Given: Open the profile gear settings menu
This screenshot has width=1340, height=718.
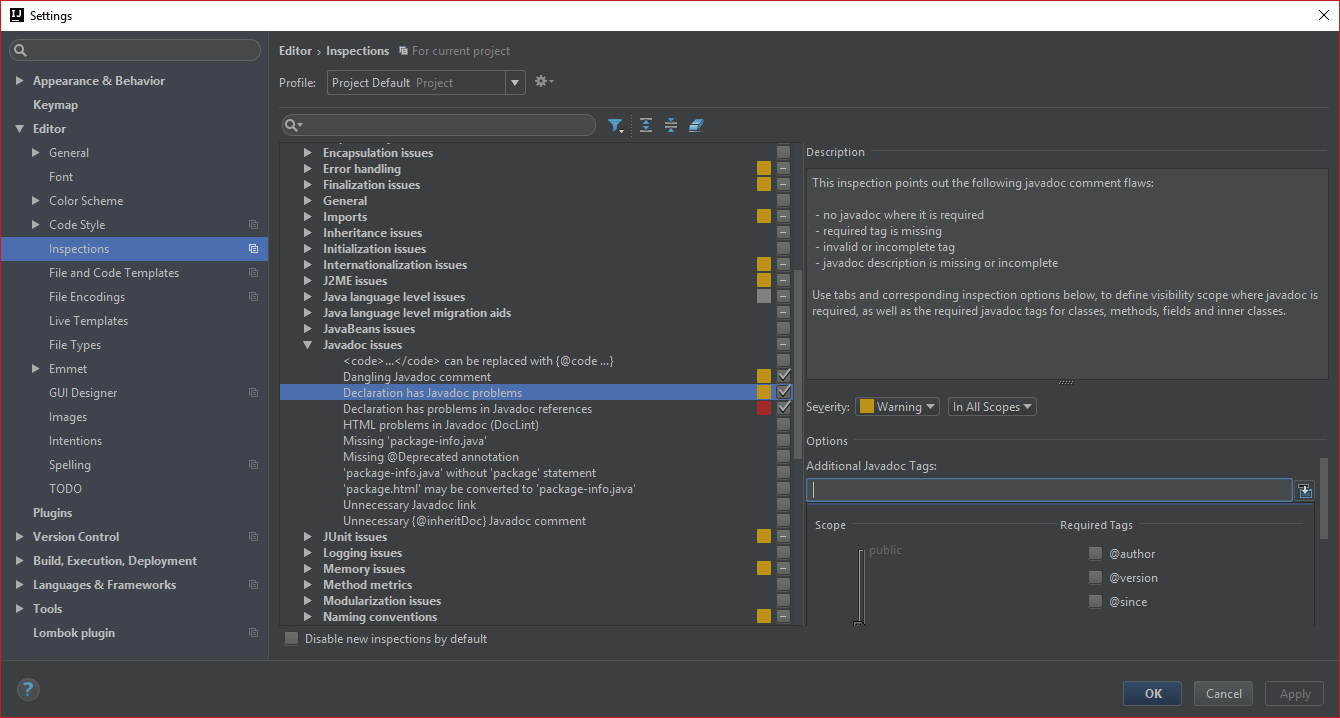Looking at the screenshot, I should 540,81.
